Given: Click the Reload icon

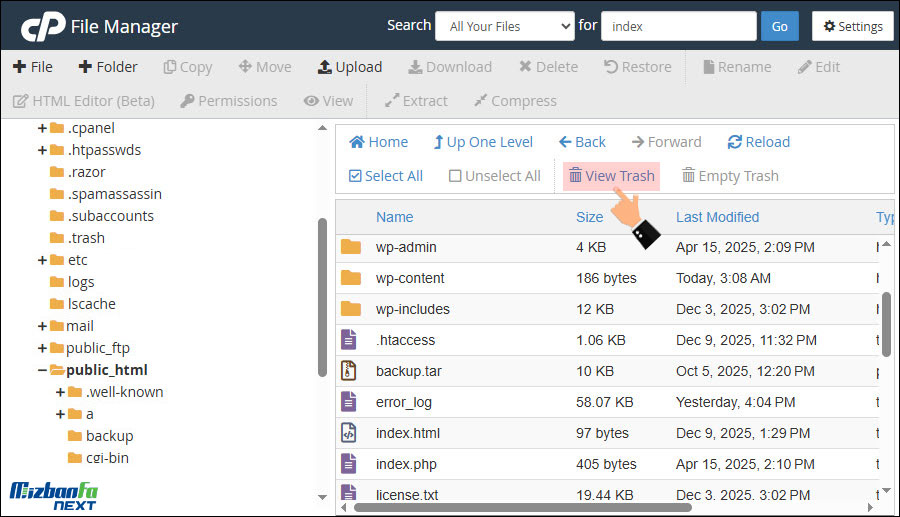Looking at the screenshot, I should 735,142.
